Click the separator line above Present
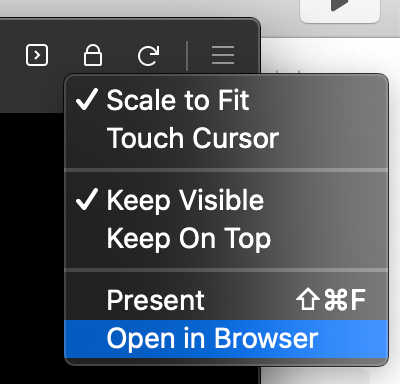Screen dimensions: 400x384 (226, 270)
